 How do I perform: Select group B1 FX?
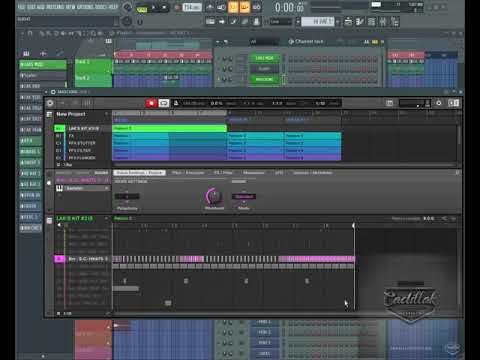point(83,136)
